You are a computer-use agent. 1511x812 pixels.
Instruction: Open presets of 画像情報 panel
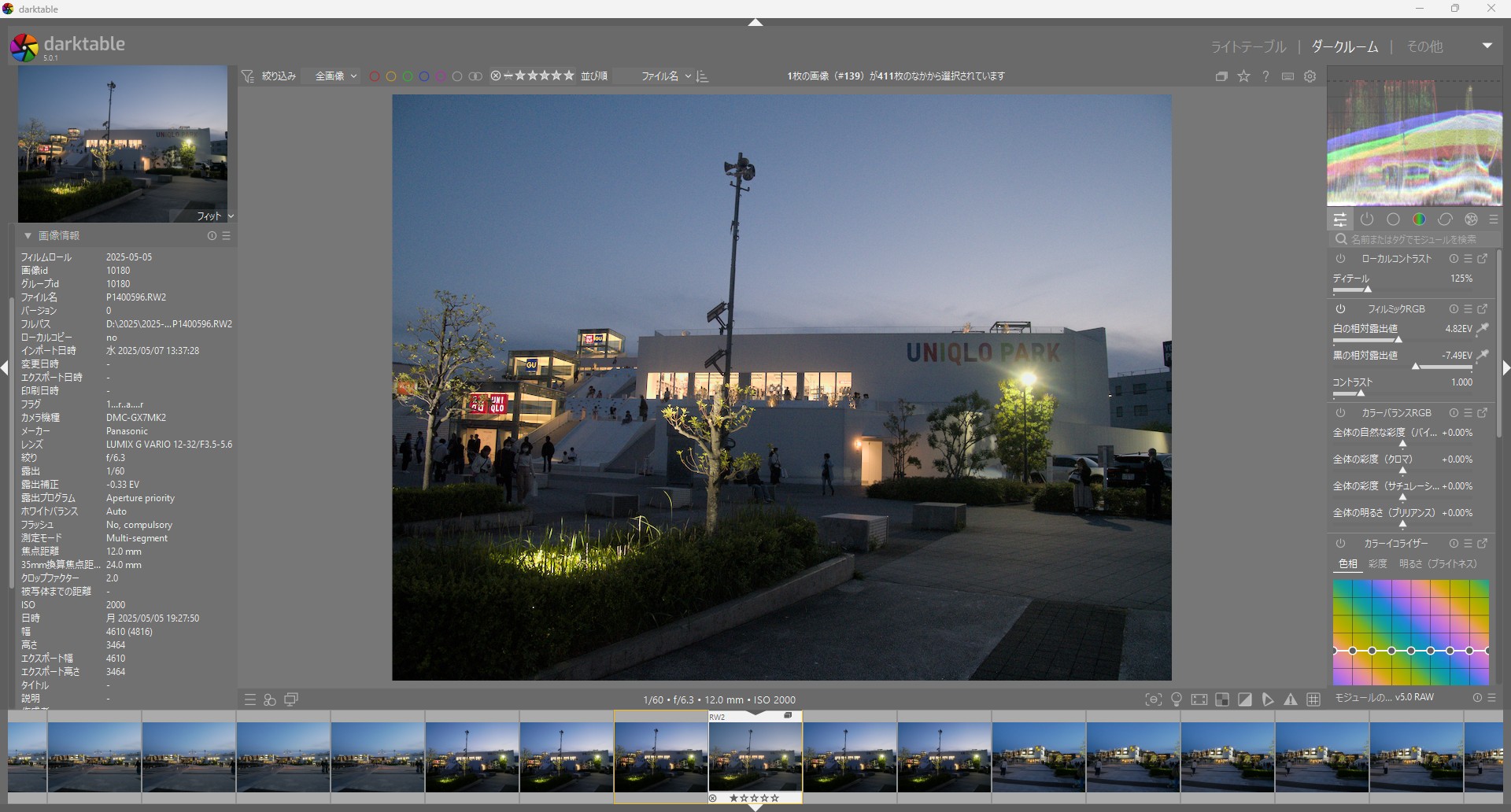pos(227,236)
